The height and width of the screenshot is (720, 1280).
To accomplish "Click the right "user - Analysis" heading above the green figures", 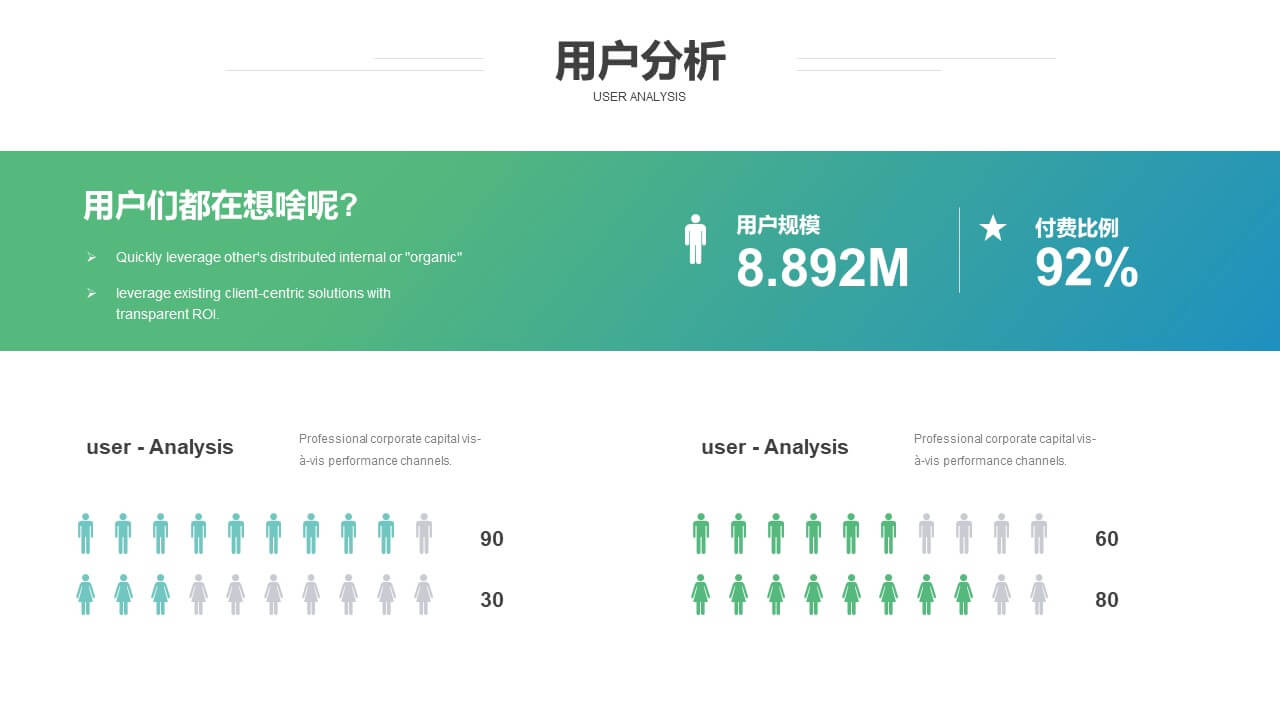I will click(x=775, y=447).
